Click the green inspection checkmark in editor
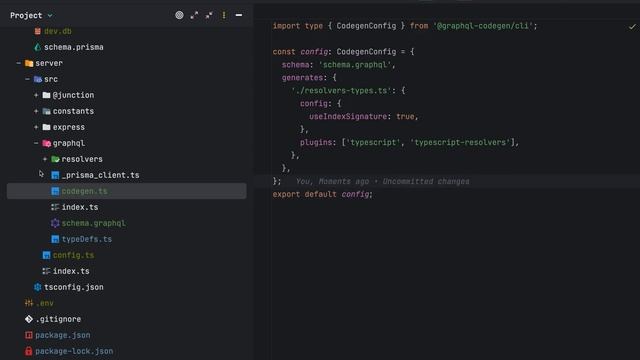Screen dimensions: 640x360 [632, 27]
